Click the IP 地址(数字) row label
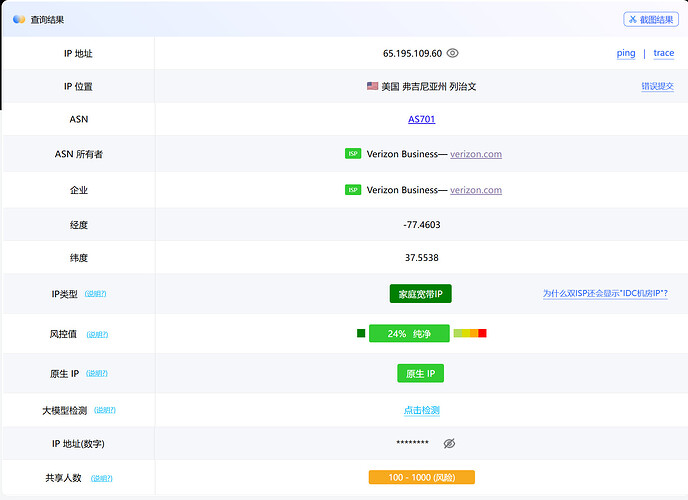This screenshot has width=688, height=500. click(x=78, y=444)
